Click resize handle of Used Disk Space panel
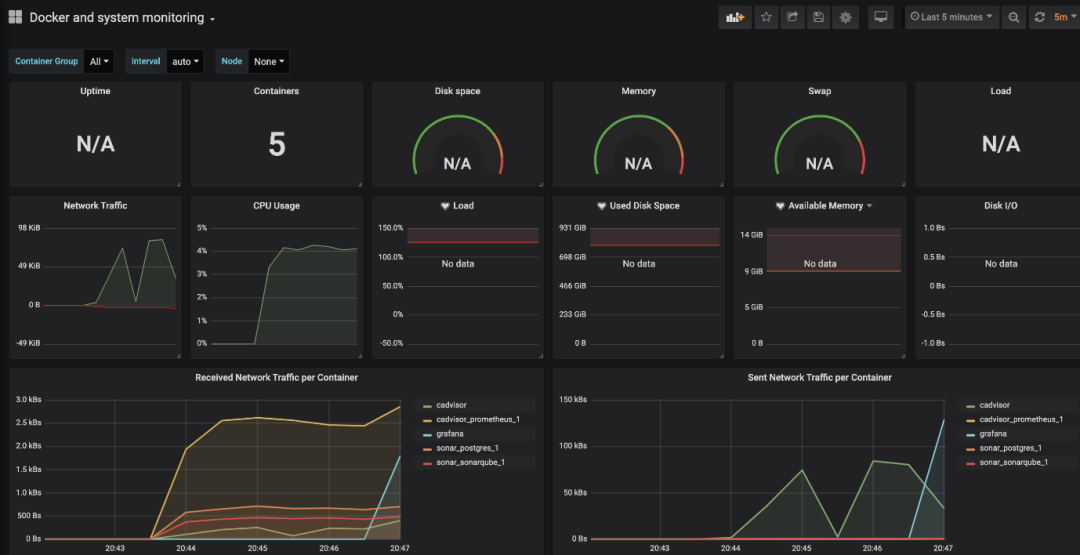Image resolution: width=1080 pixels, height=555 pixels. [x=721, y=355]
